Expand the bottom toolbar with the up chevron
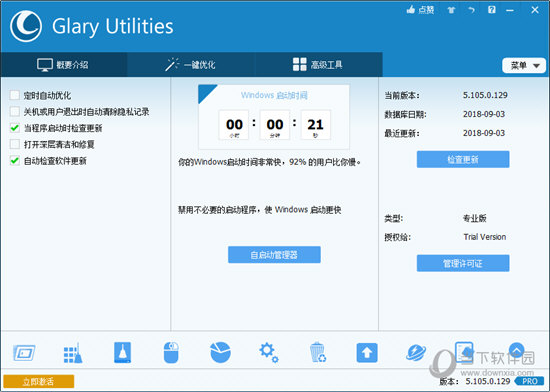 (516, 350)
